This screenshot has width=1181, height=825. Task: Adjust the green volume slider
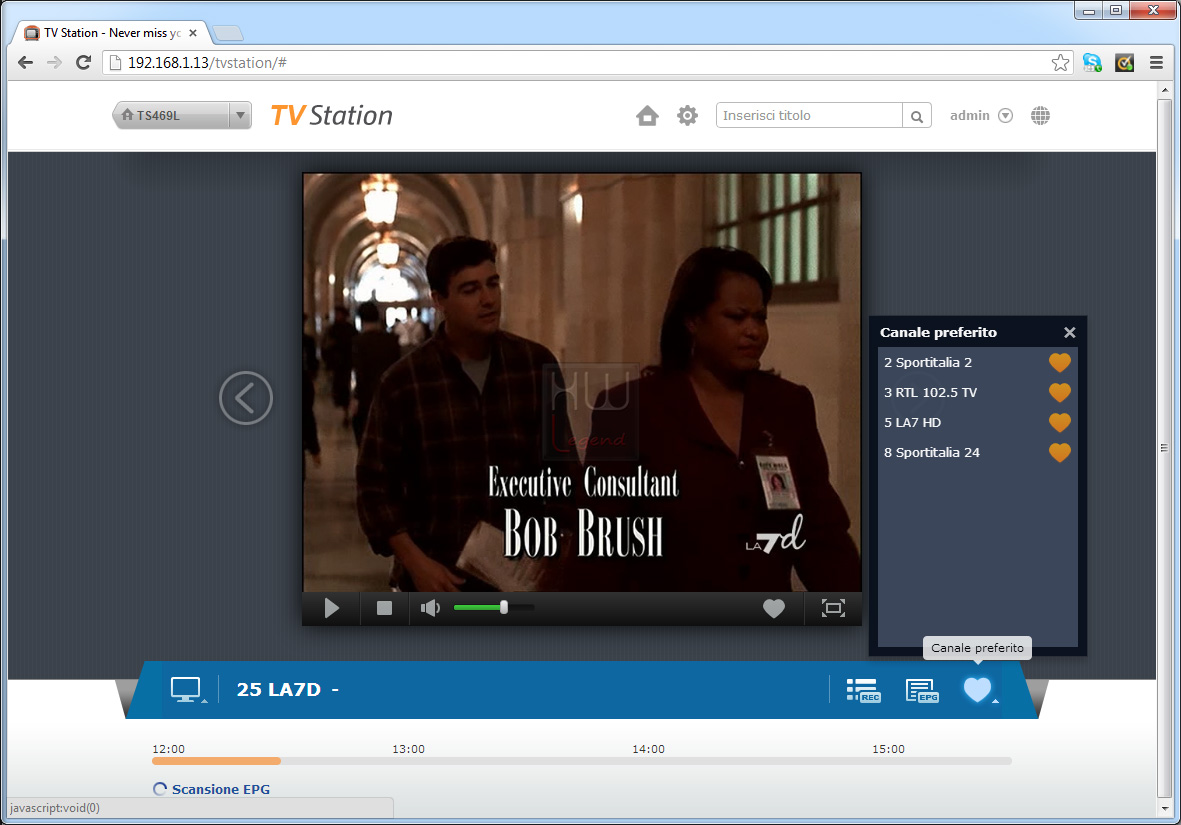coord(494,607)
